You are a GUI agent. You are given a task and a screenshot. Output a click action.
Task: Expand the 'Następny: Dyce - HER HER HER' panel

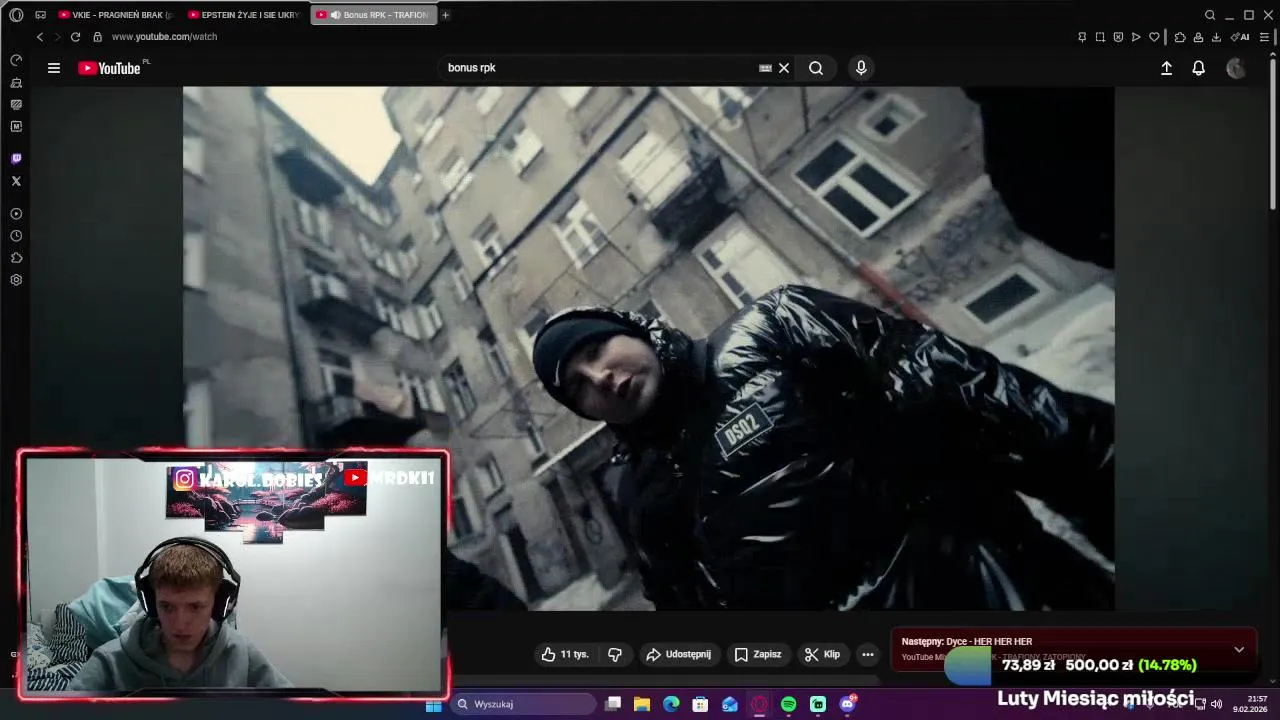(x=1239, y=650)
